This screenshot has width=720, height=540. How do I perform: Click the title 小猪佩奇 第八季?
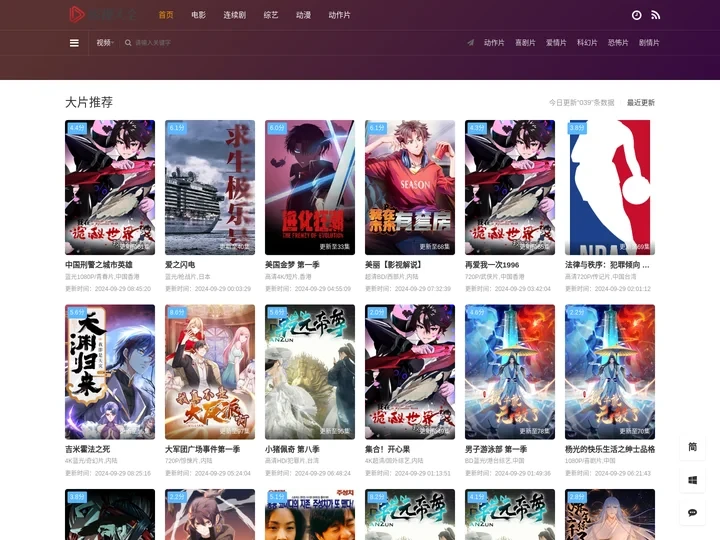point(292,450)
